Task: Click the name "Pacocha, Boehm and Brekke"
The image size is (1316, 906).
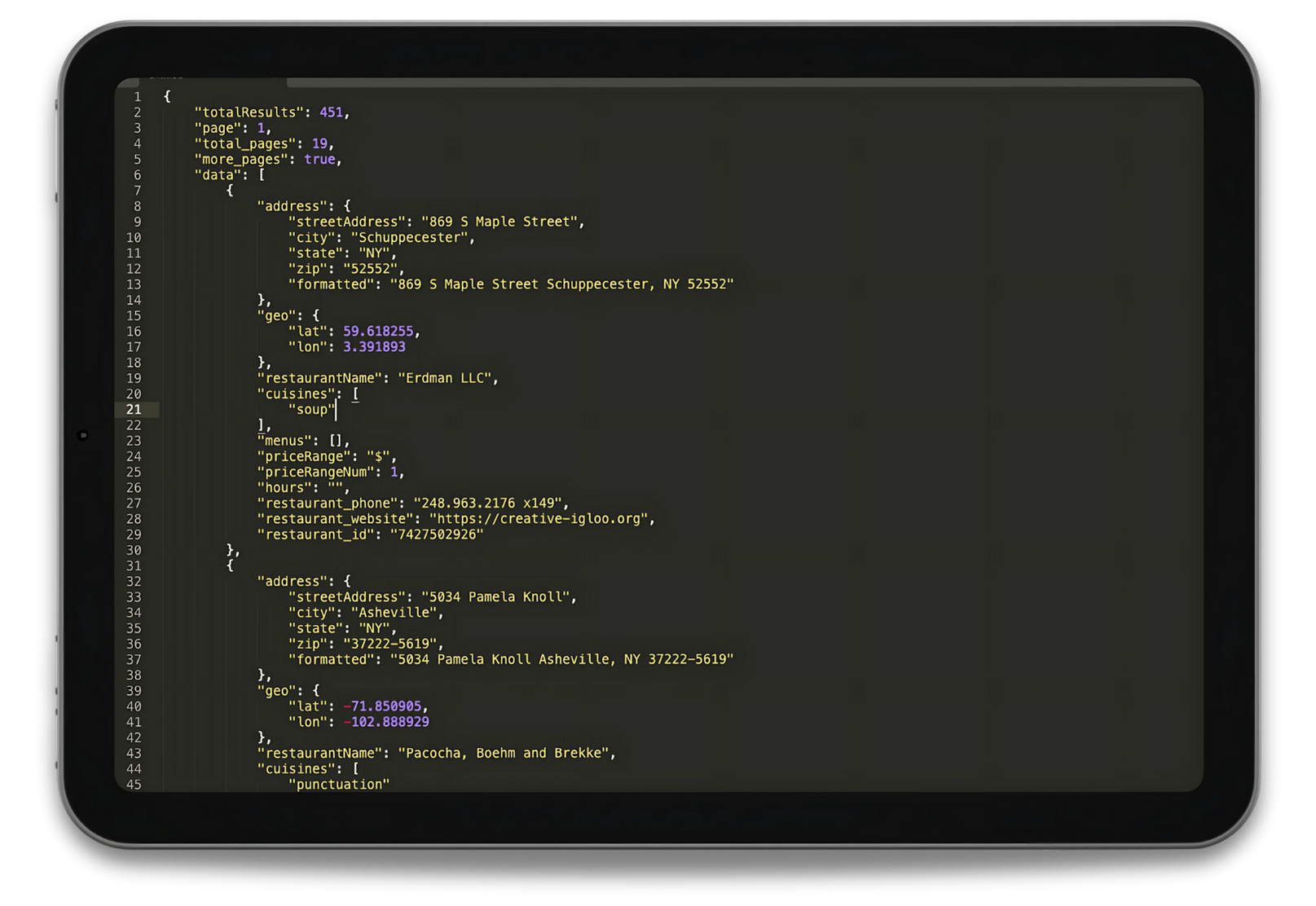Action: 504,753
